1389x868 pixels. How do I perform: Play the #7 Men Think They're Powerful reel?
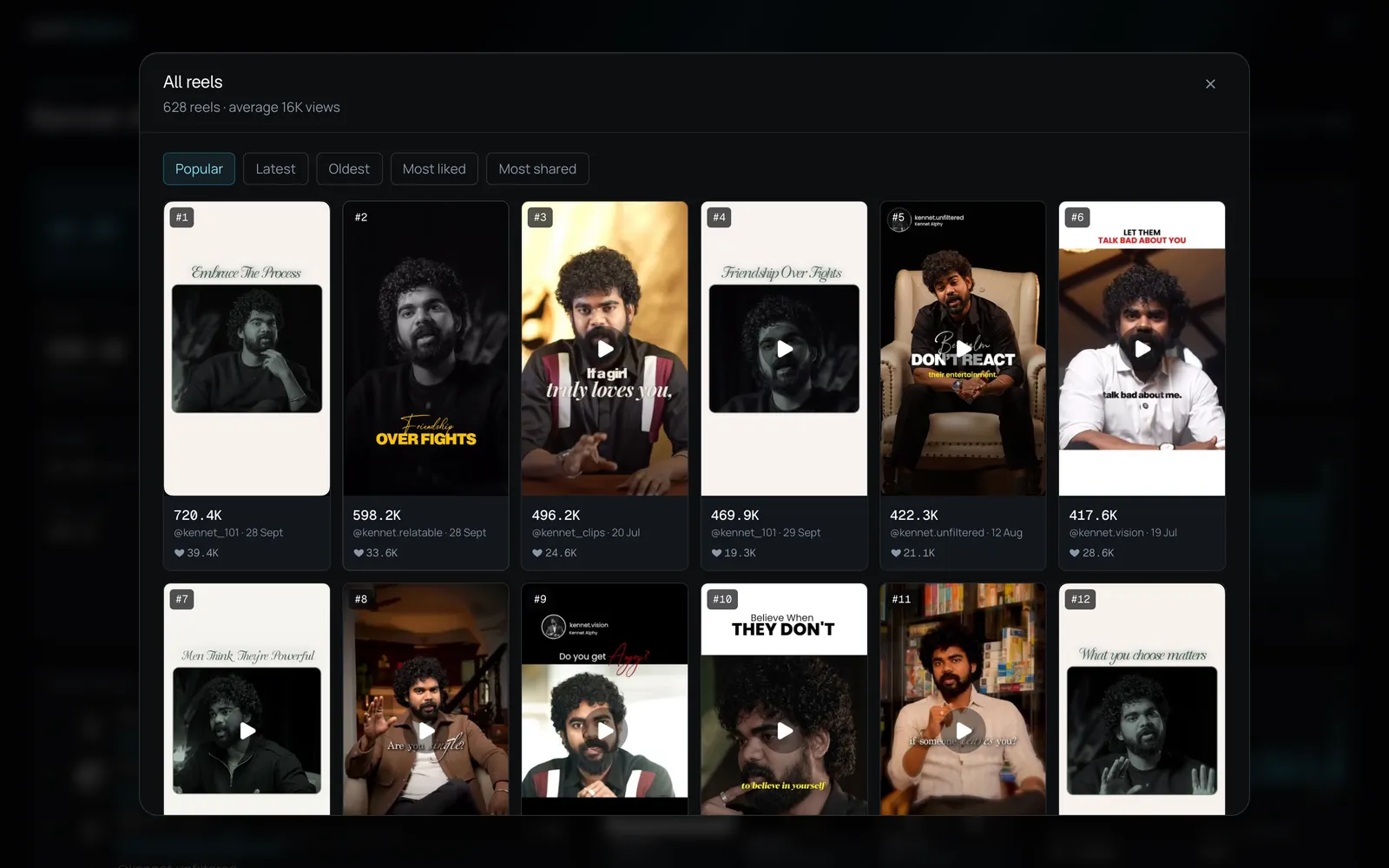tap(247, 731)
